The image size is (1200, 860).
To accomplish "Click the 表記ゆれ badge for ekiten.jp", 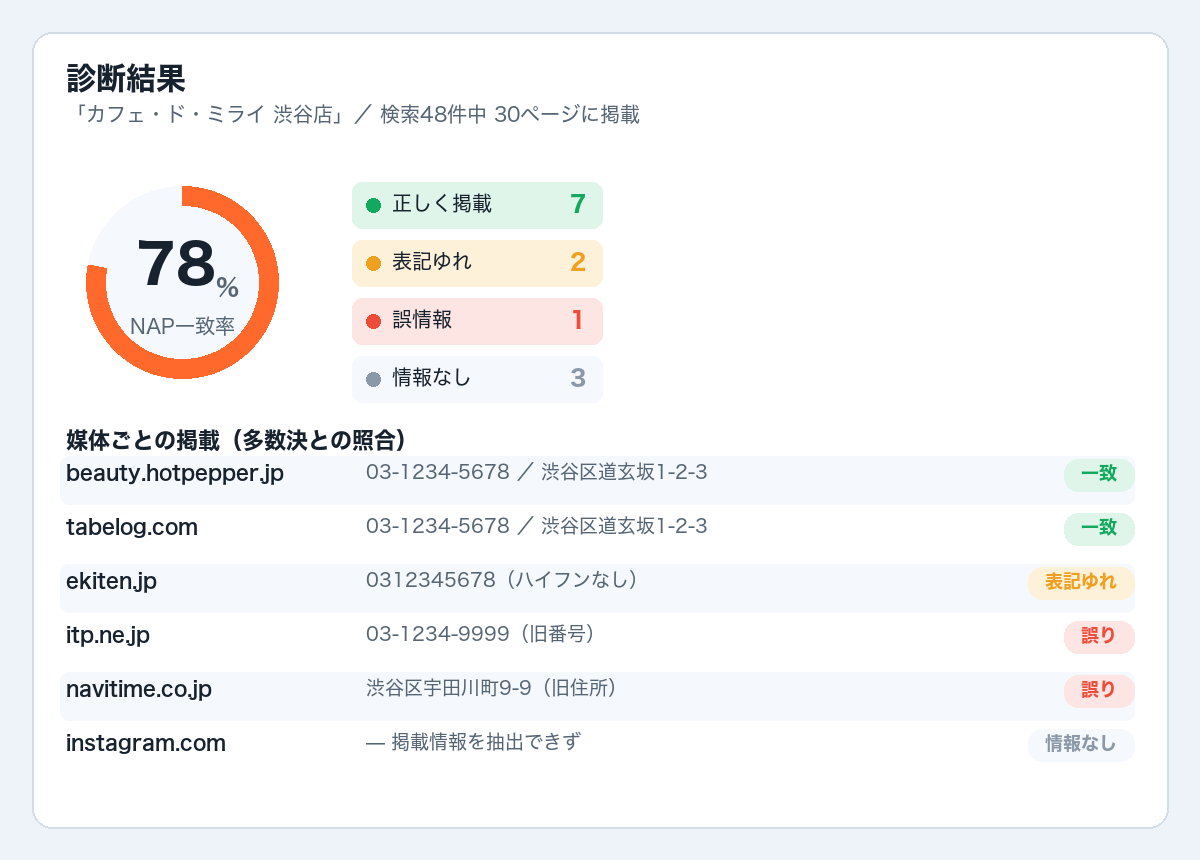I will [1081, 583].
